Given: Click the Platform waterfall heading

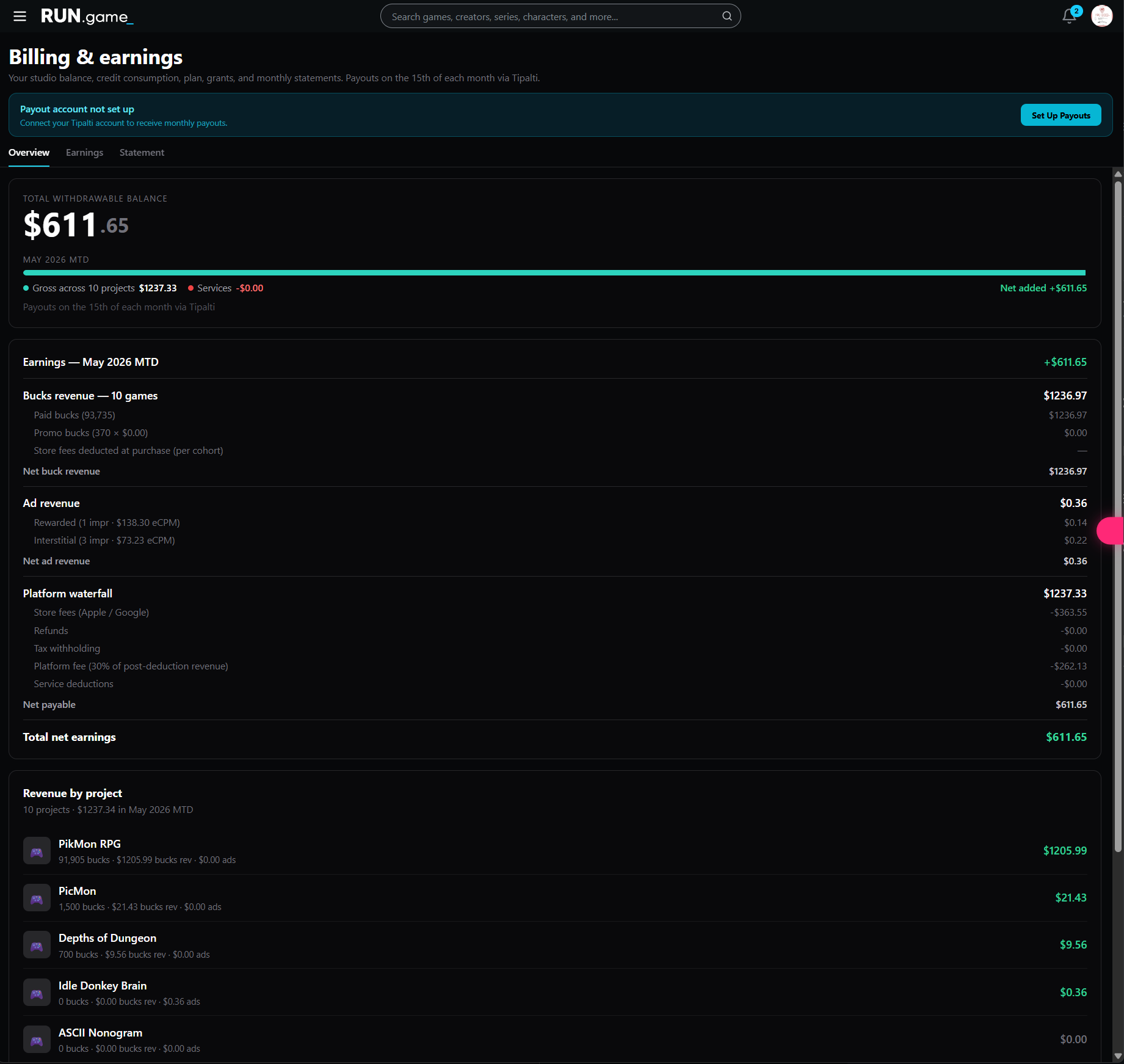Looking at the screenshot, I should coord(68,594).
